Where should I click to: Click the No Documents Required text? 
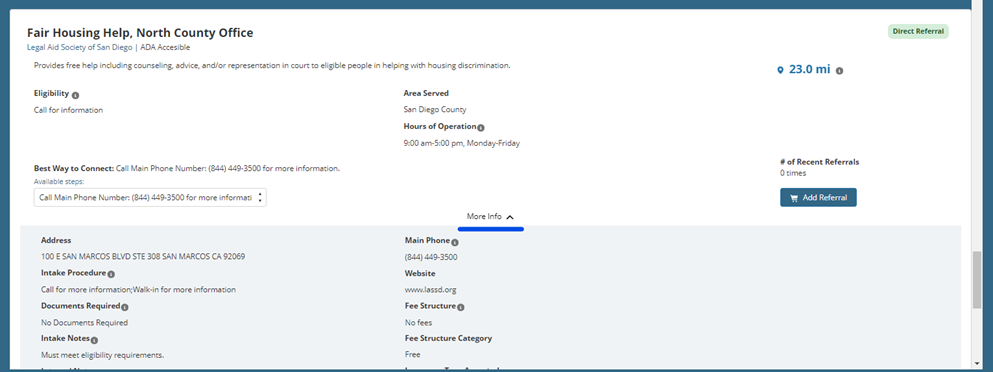coord(84,323)
